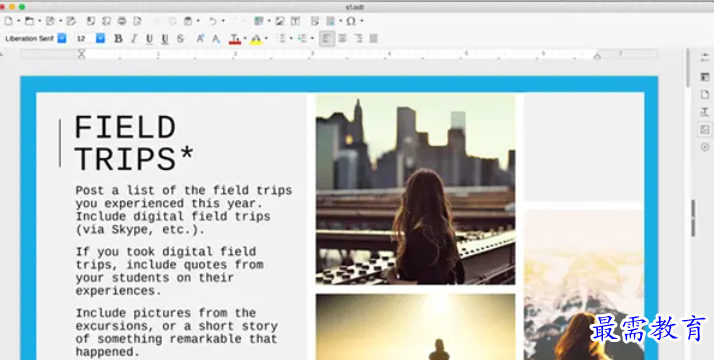Click the Insert Field icon
714x360 pixels.
[330, 21]
